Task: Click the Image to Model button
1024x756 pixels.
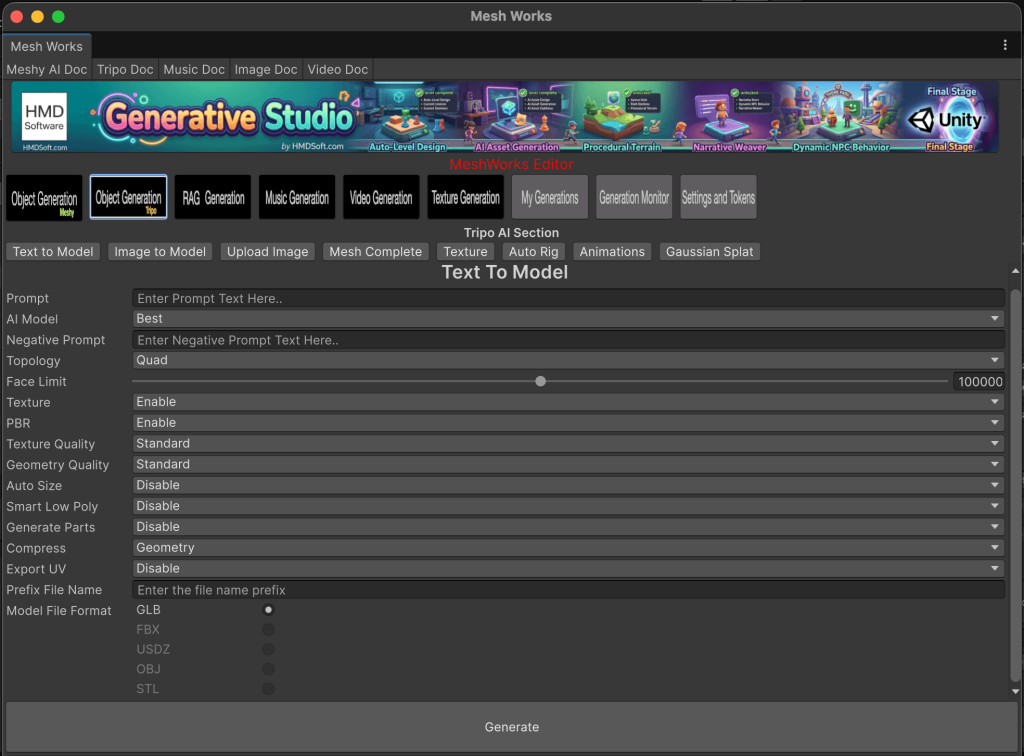Action: click(160, 252)
